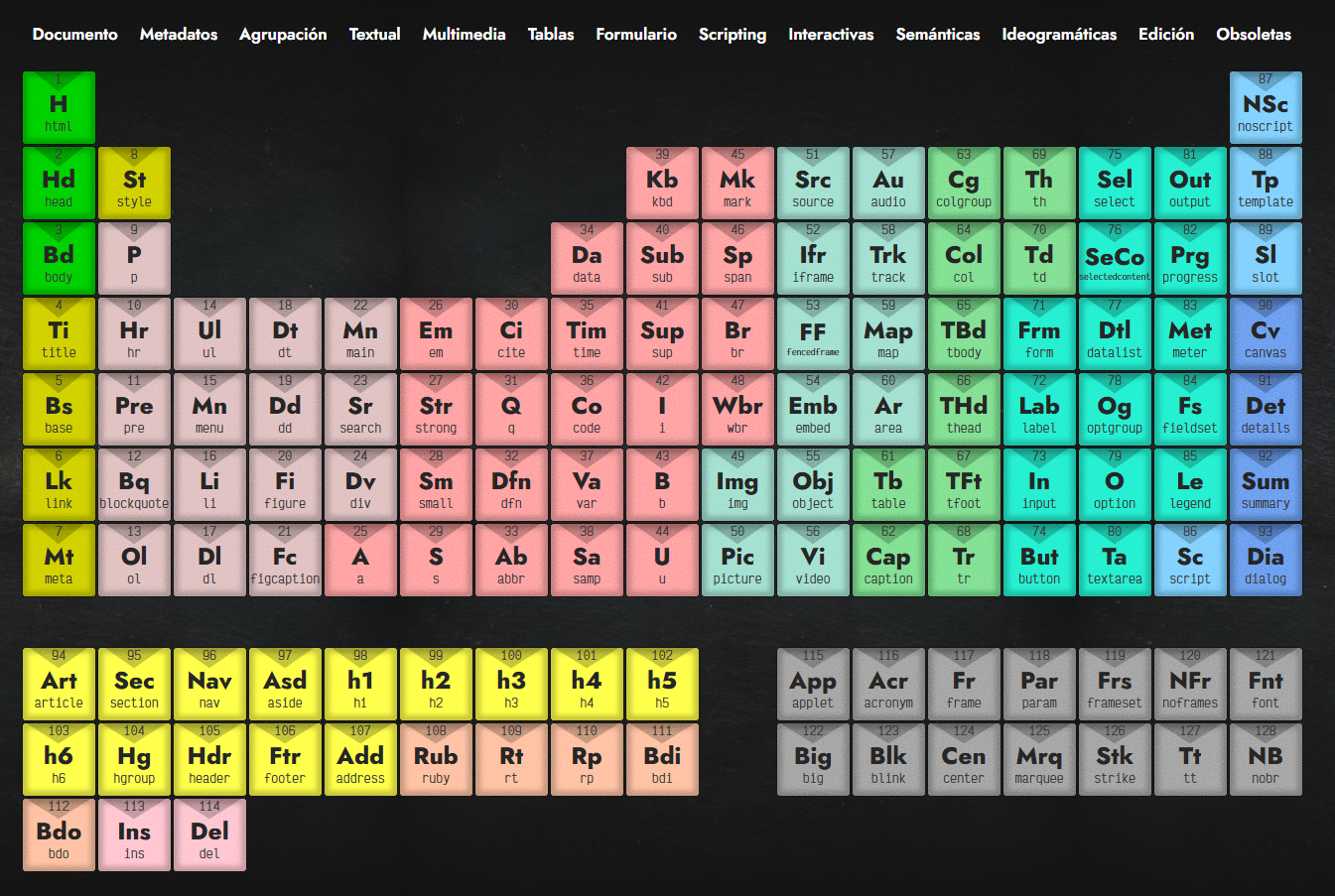The height and width of the screenshot is (896, 1335).
Task: Click the But button element tile
Action: [1039, 561]
